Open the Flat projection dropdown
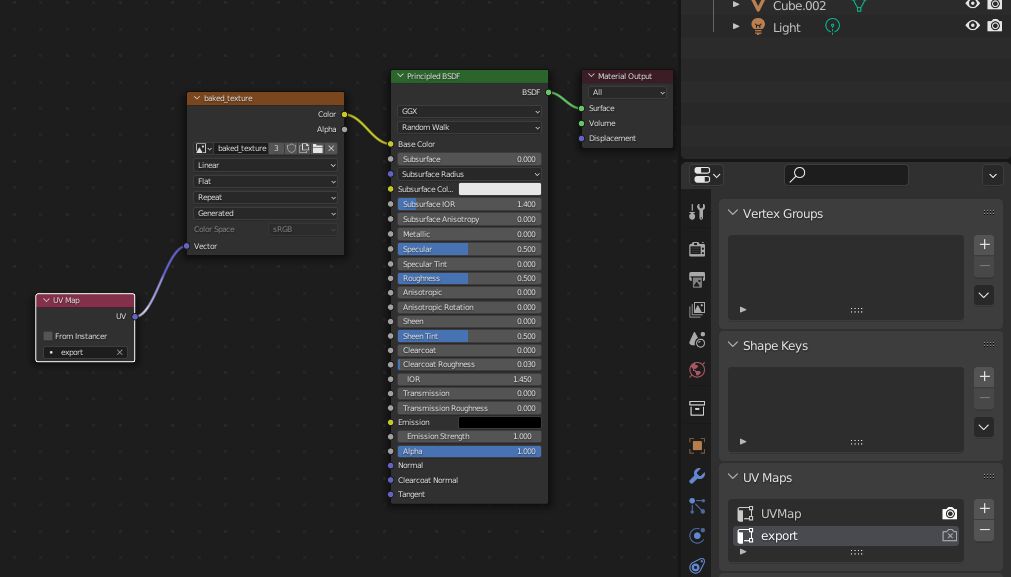The width and height of the screenshot is (1011, 577). [265, 181]
